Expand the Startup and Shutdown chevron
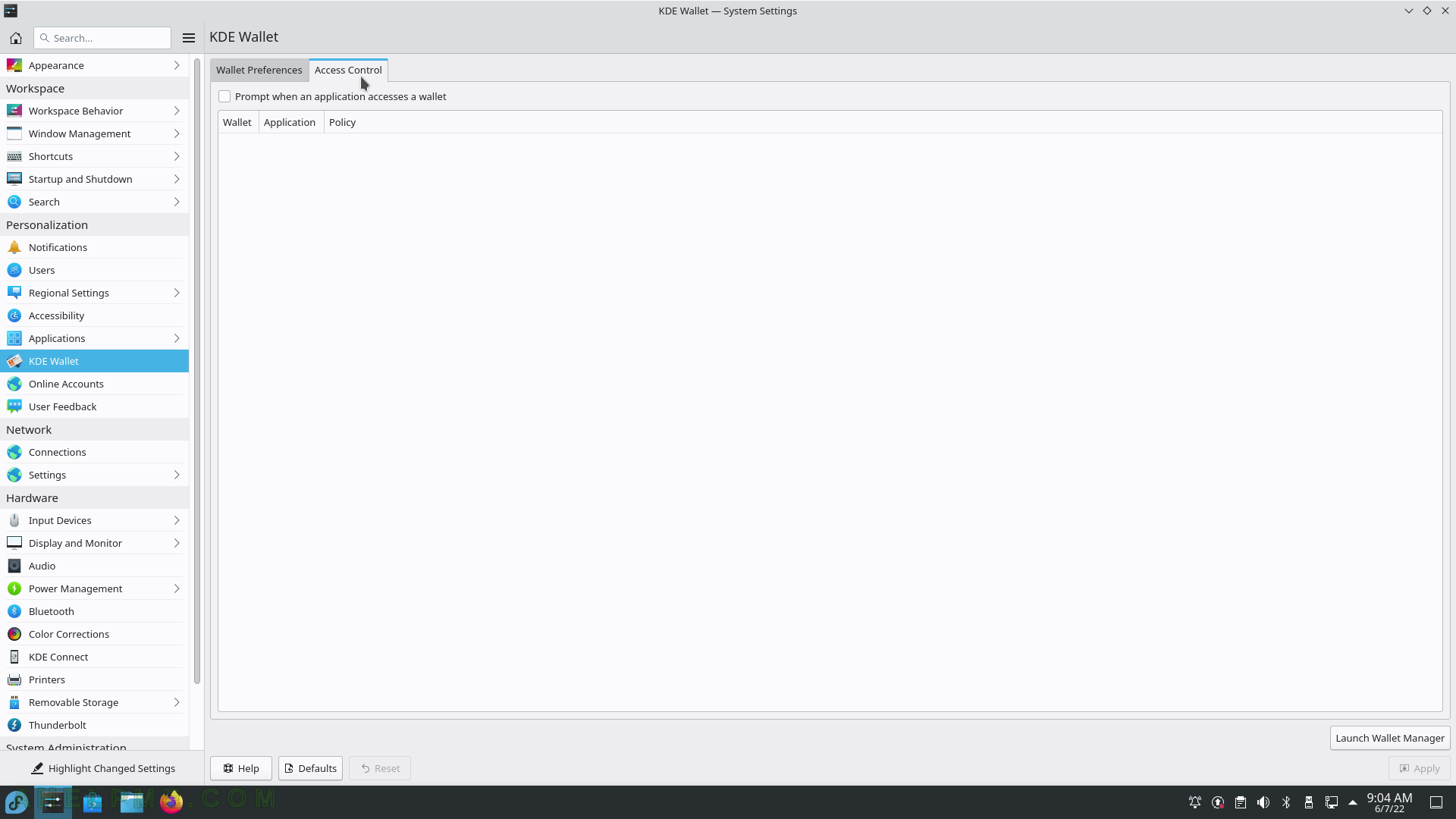This screenshot has width=1456, height=819. coord(177,179)
